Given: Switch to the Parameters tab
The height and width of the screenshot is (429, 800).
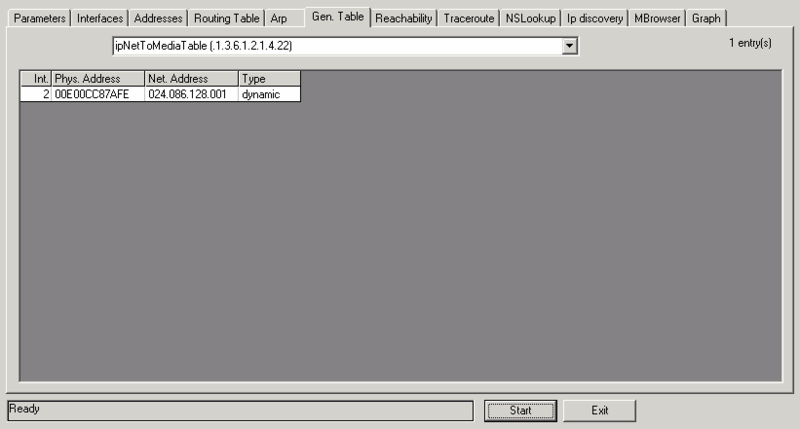Looking at the screenshot, I should coord(39,18).
